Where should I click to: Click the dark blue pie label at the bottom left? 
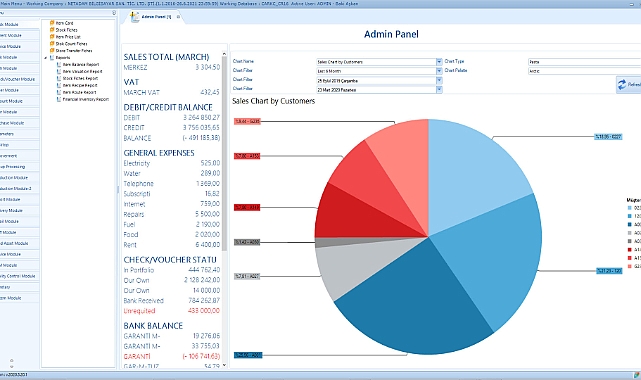248,355
